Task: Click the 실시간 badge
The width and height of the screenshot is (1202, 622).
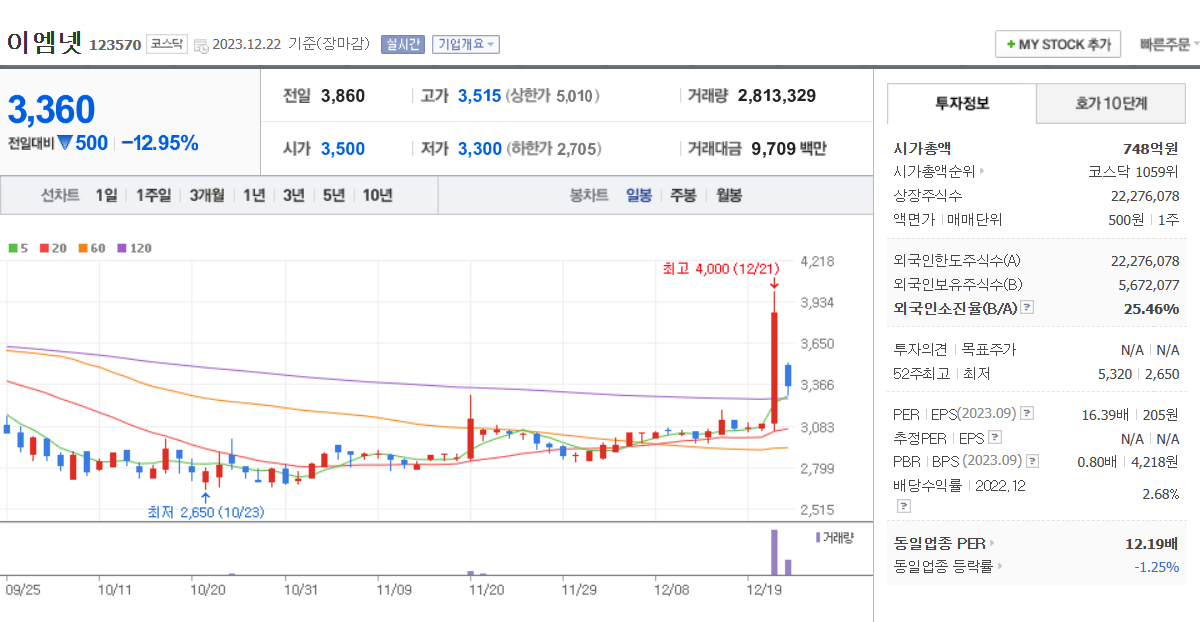Action: pyautogui.click(x=403, y=44)
